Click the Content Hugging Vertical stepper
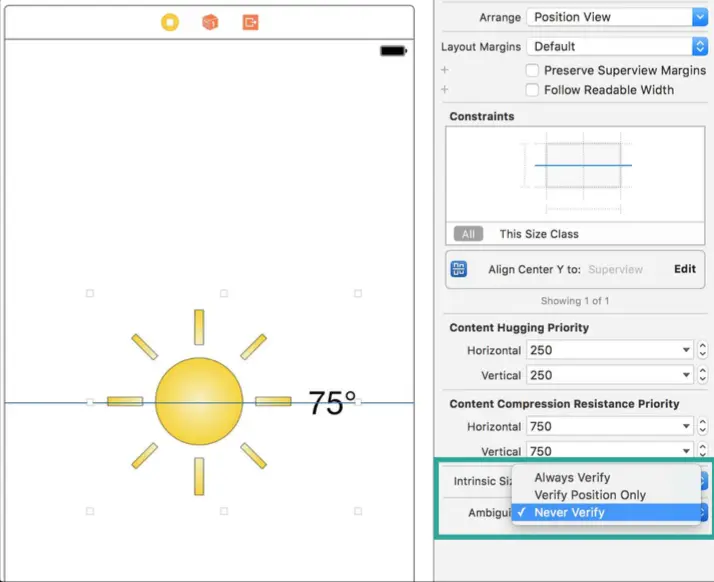This screenshot has height=582, width=714. [703, 375]
